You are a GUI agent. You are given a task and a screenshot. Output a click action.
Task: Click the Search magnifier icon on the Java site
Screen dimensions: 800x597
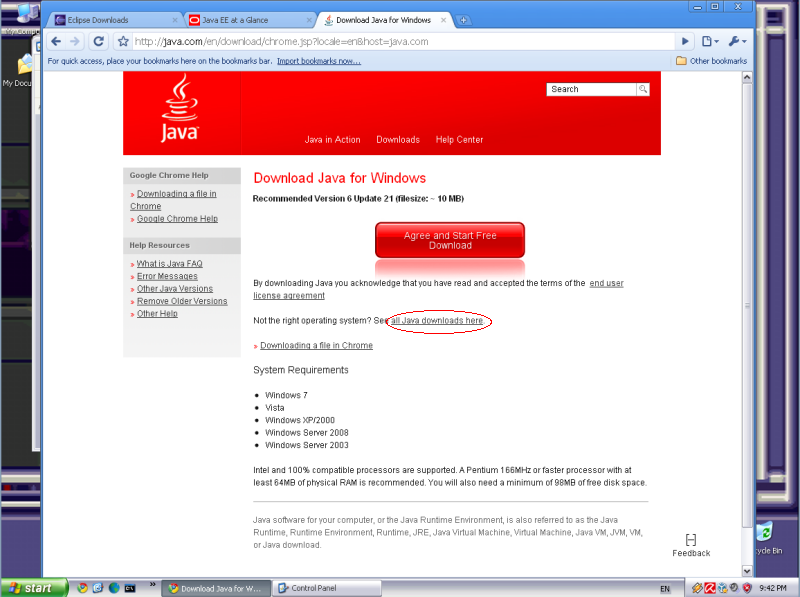(x=643, y=89)
